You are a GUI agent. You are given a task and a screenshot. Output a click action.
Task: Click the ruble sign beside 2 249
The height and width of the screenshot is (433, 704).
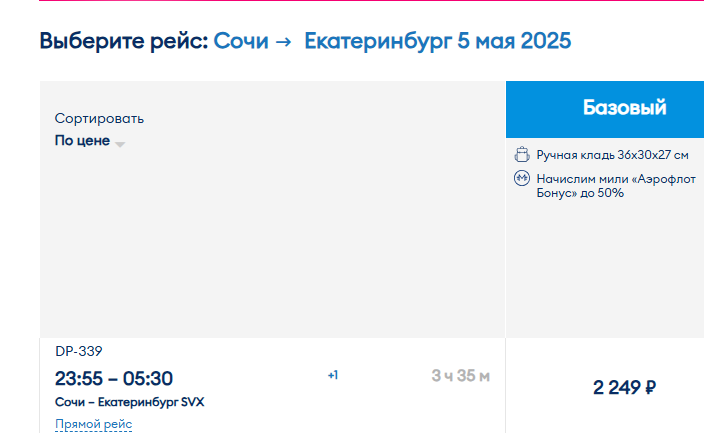pos(651,387)
